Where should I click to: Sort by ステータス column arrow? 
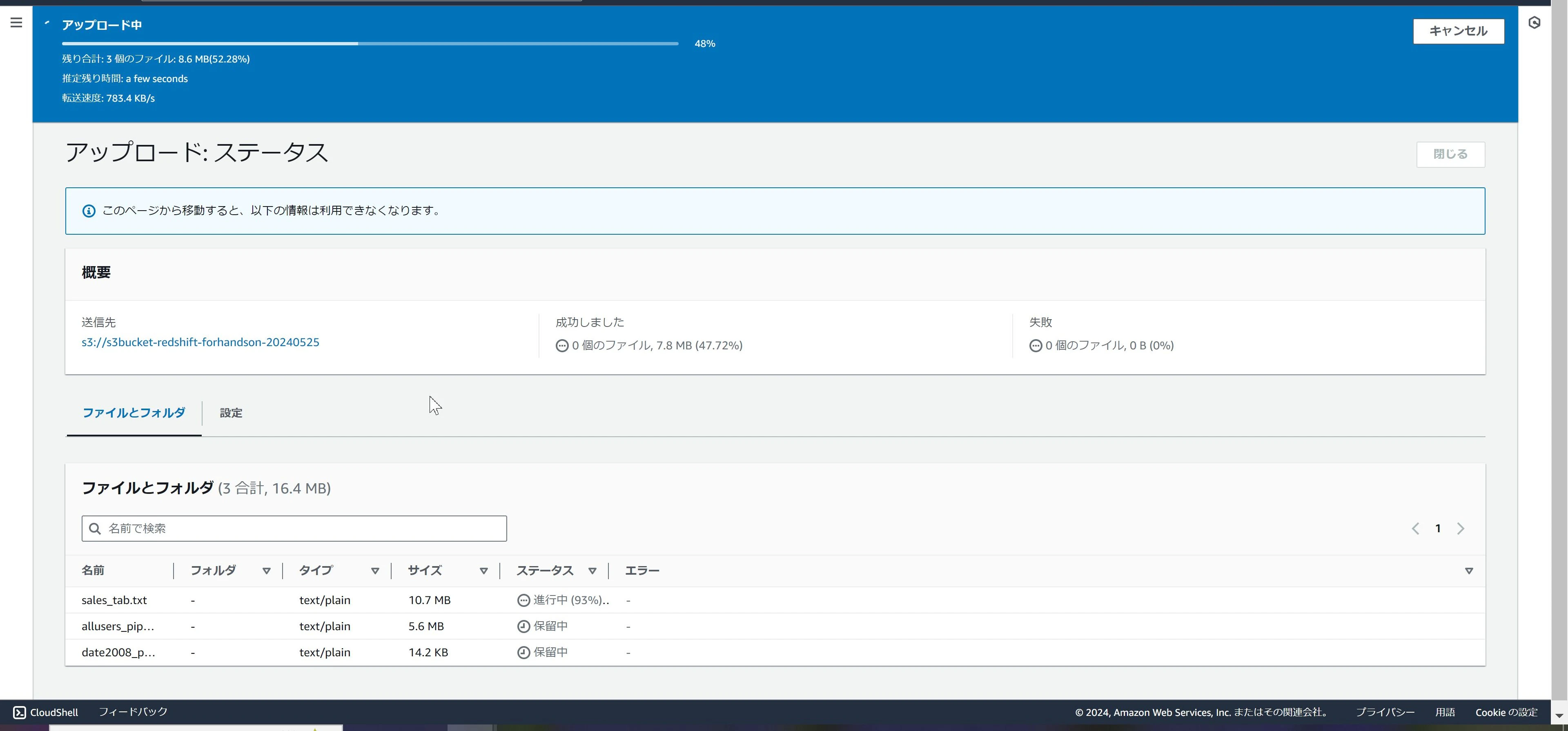pyautogui.click(x=592, y=571)
